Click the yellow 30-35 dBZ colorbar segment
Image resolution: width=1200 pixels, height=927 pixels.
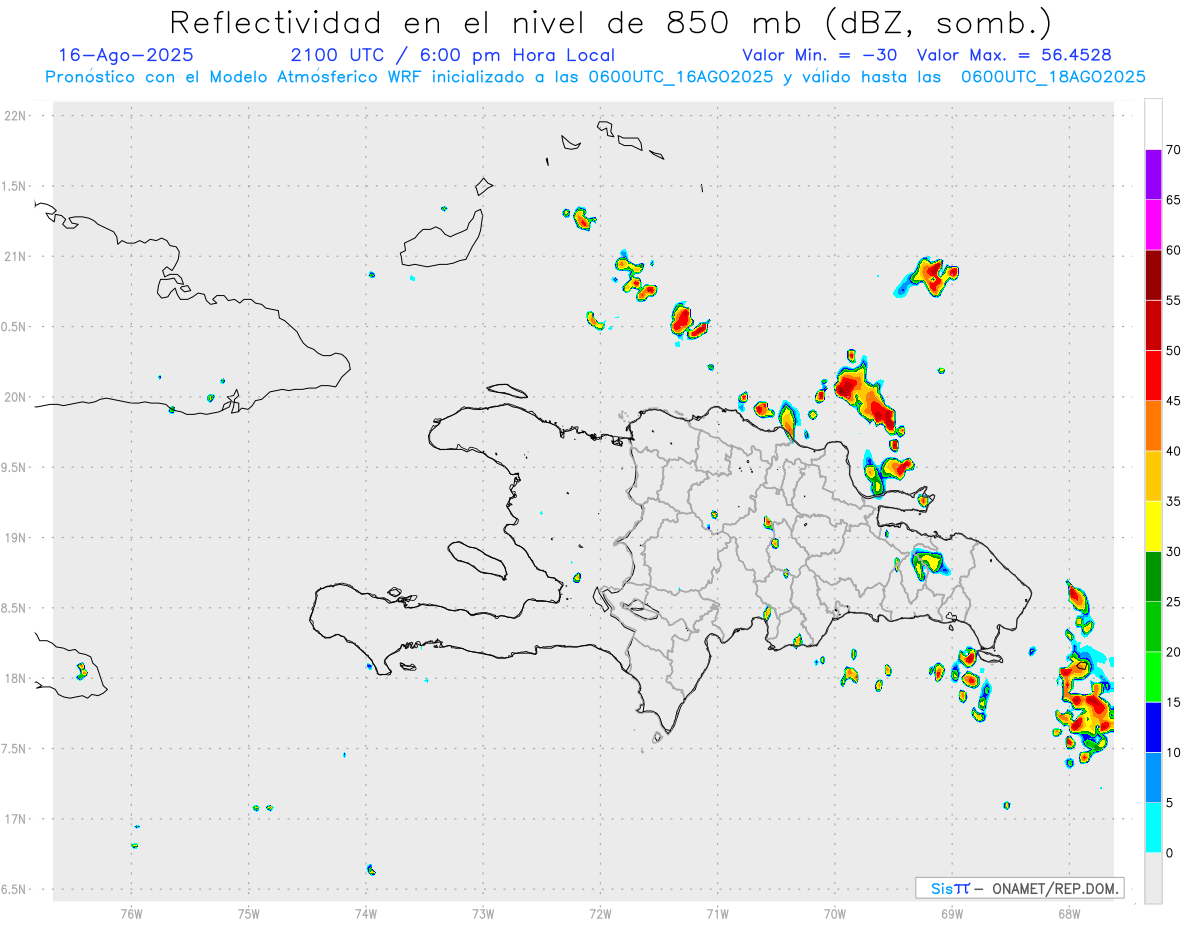[1153, 526]
